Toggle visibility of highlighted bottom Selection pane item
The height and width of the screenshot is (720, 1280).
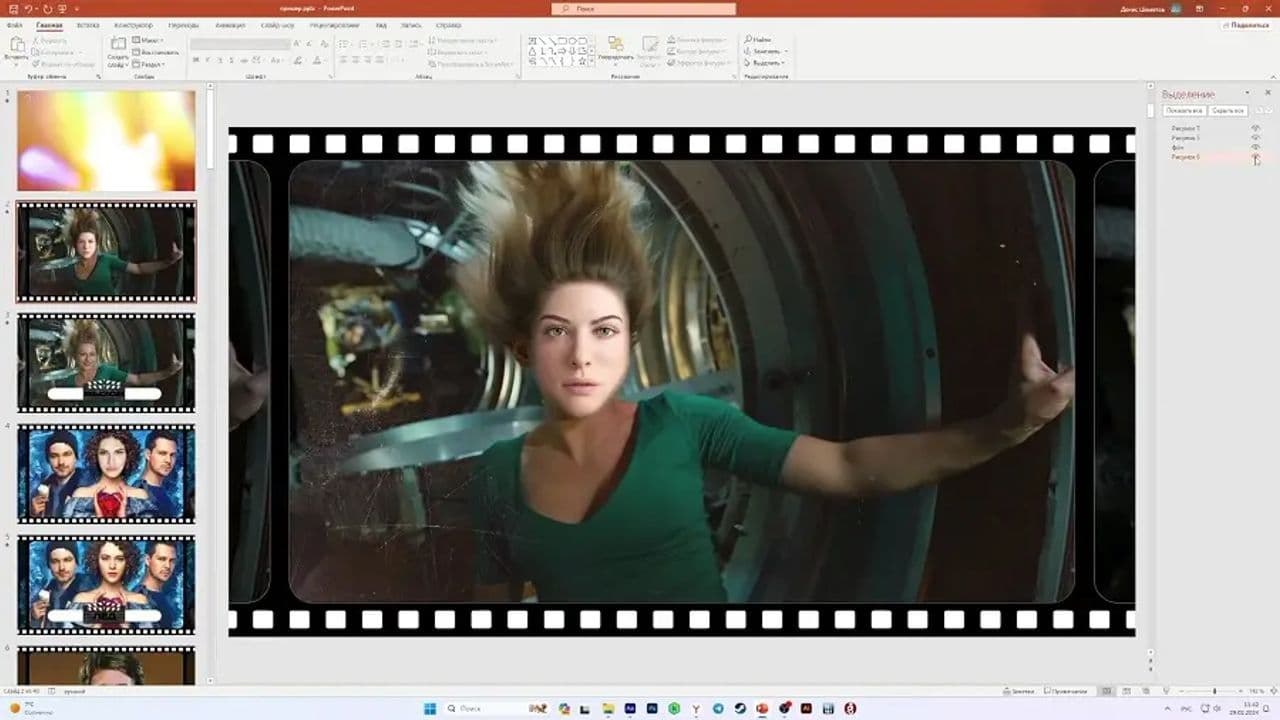pyautogui.click(x=1256, y=157)
